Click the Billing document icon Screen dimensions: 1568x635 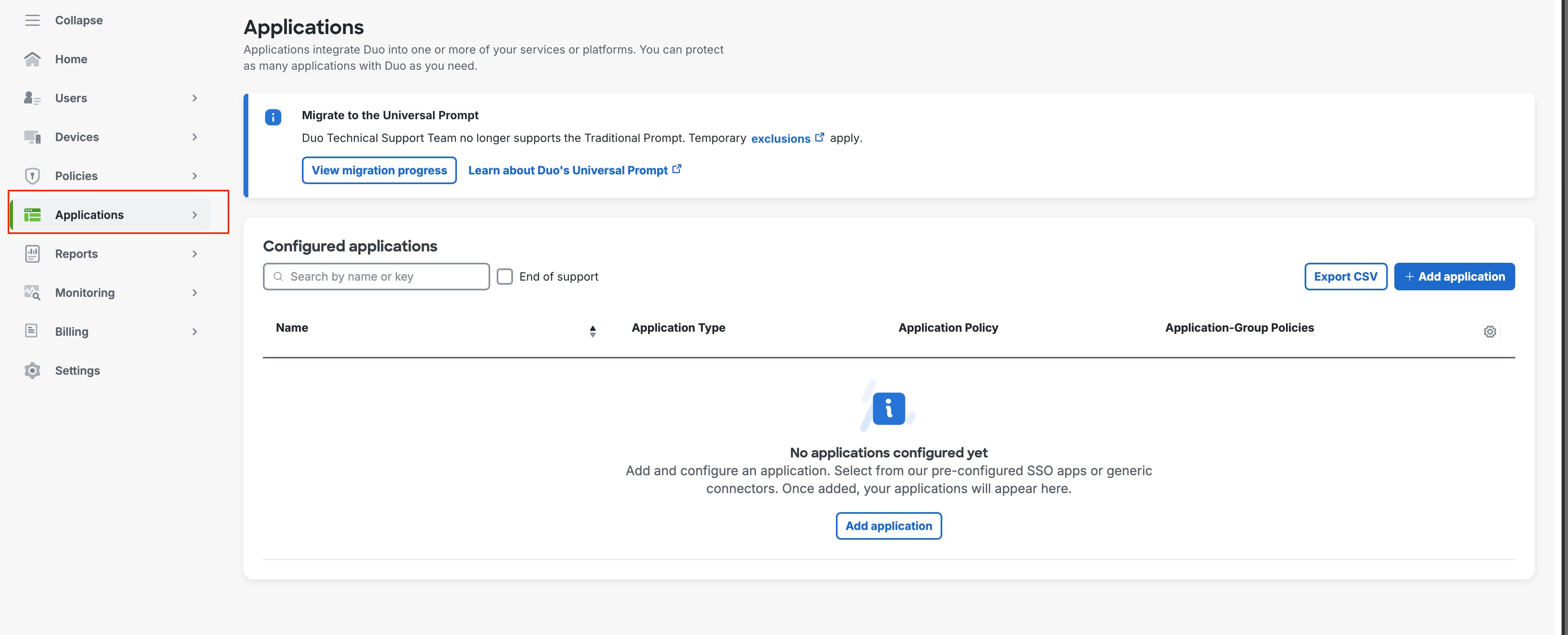coord(31,331)
